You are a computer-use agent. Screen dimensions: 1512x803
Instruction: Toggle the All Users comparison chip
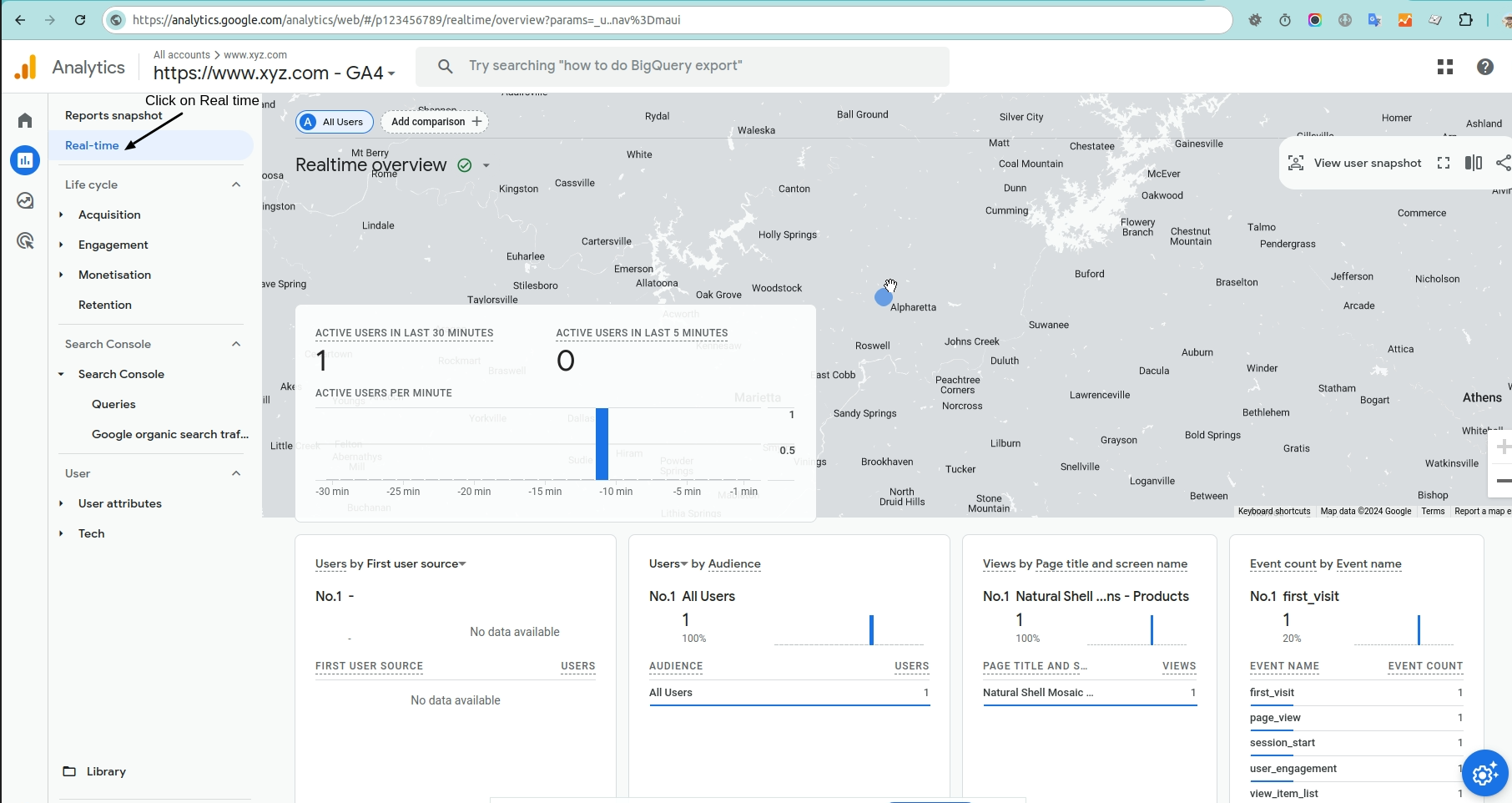334,122
